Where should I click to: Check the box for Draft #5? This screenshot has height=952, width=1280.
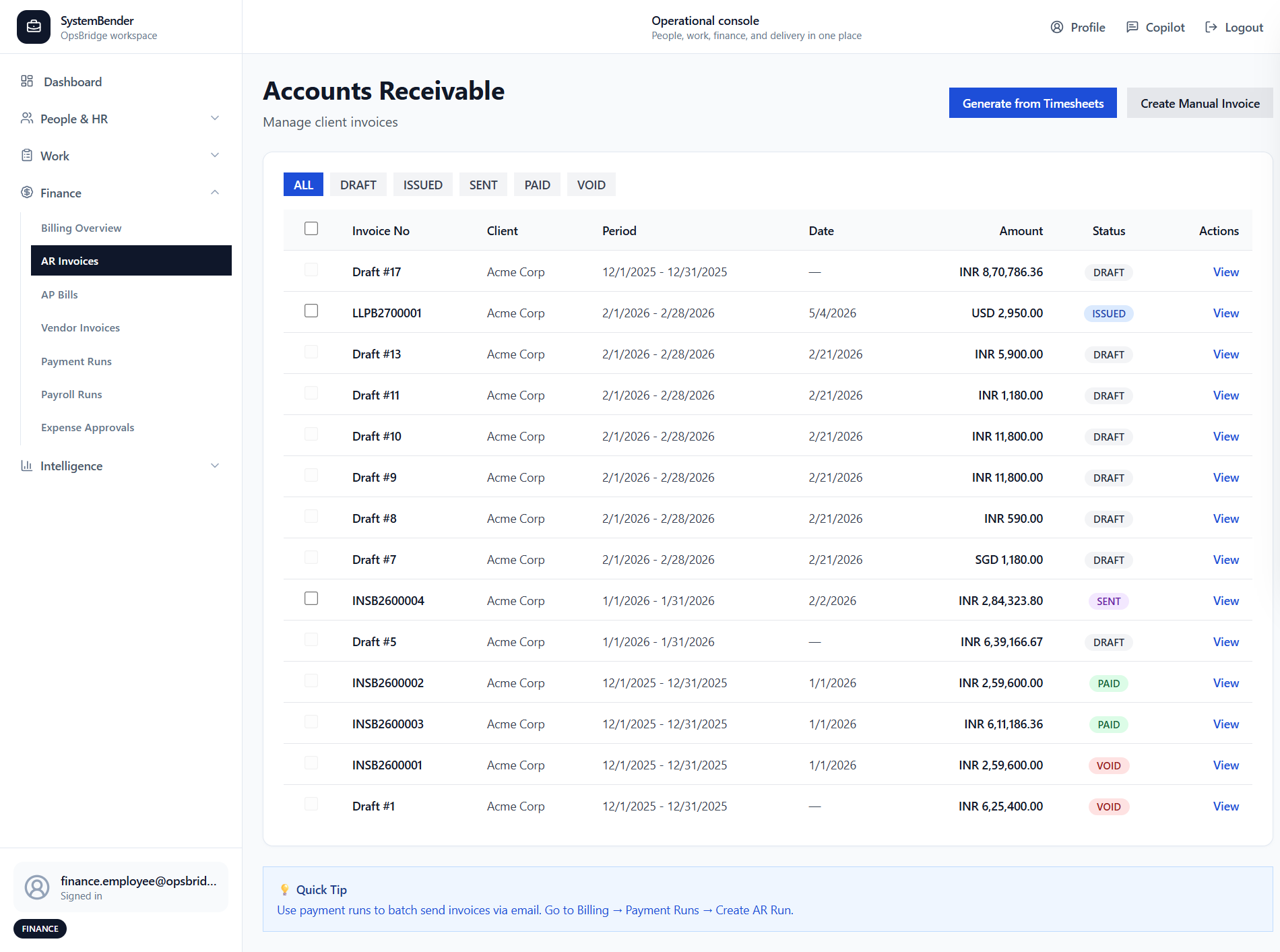pyautogui.click(x=311, y=639)
